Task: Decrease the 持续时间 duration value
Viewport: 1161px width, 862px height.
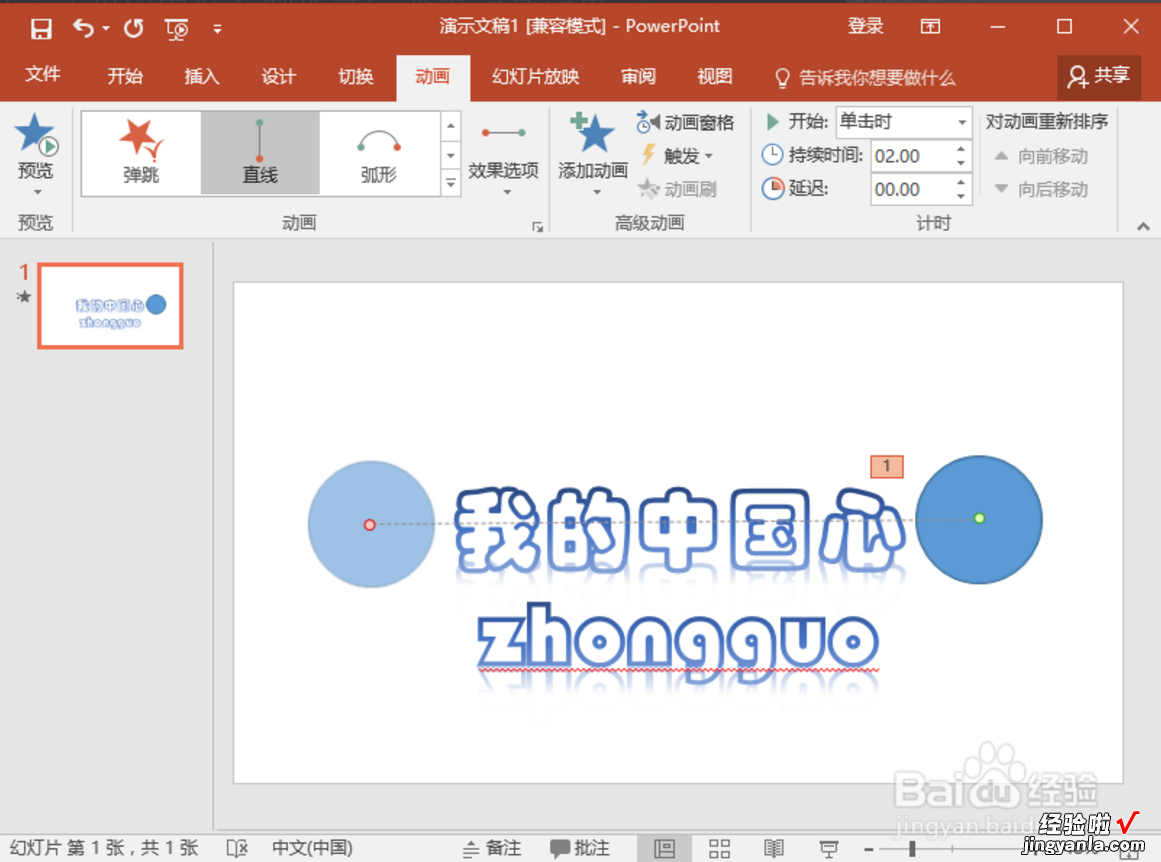Action: (x=960, y=163)
